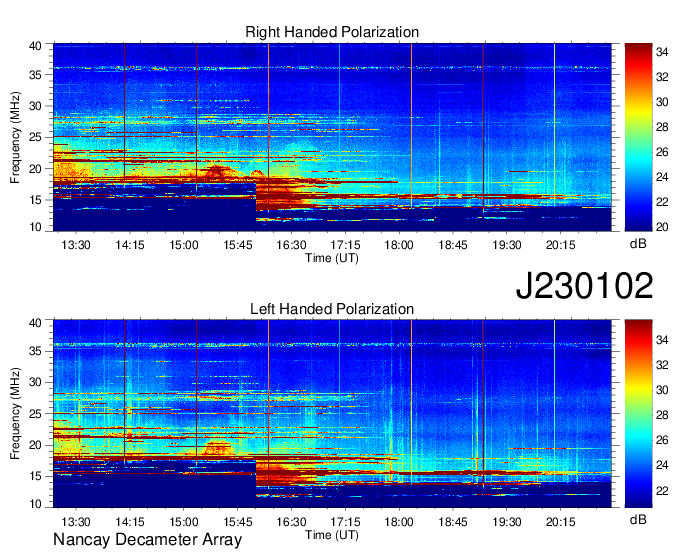
Task: Click the 35 MHz tick of Left Handed plot
Action: click(x=35, y=351)
